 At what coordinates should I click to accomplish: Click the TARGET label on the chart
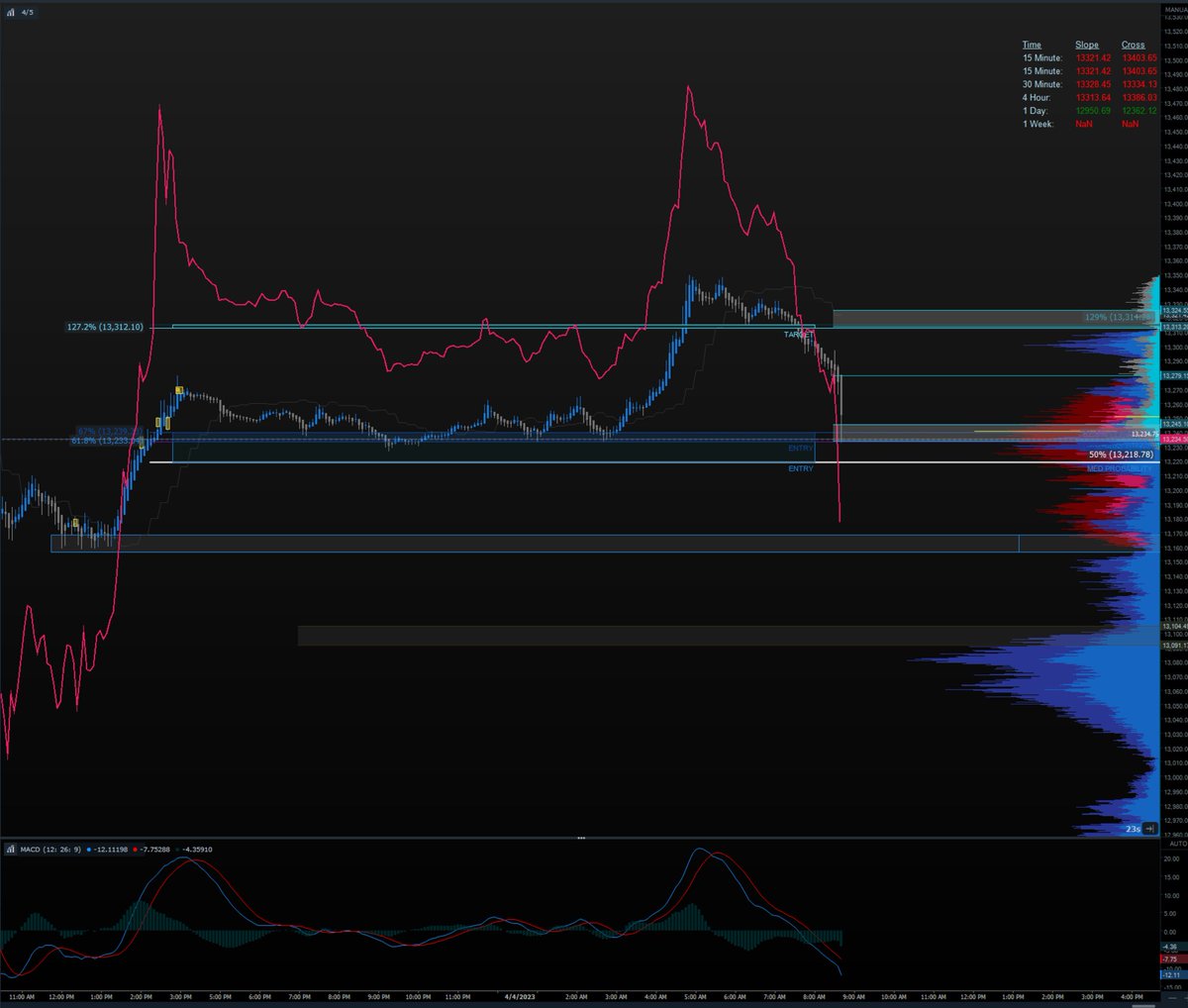tap(799, 336)
